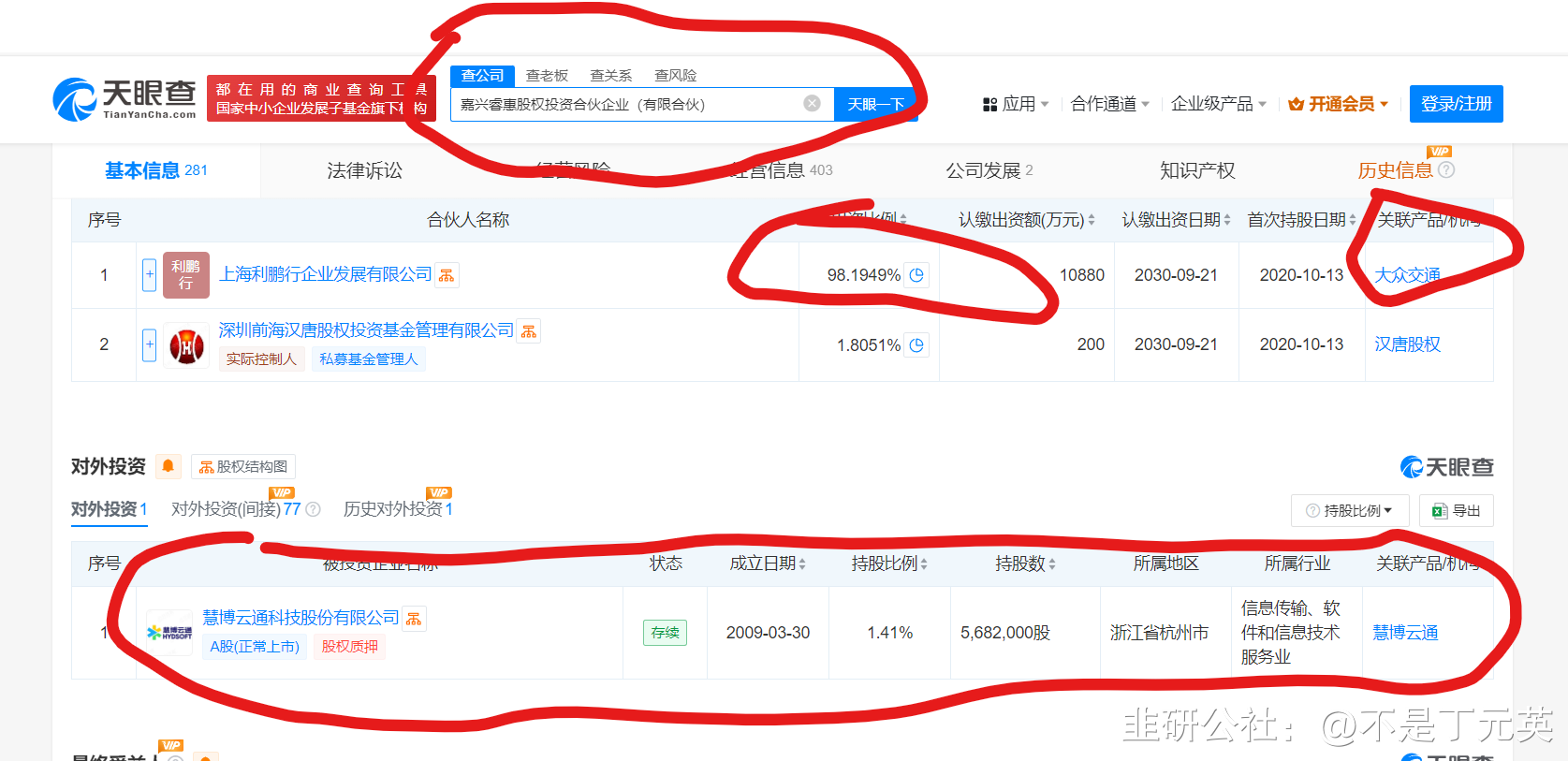This screenshot has height=761, width=1568.
Task: Click the bell alert icon beside 对外投资
Action: 169,466
